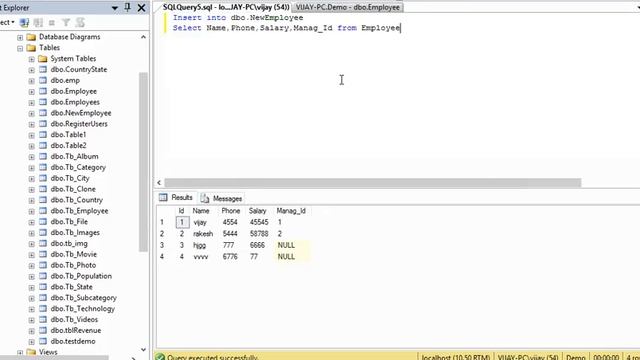Click the table icon beside dbo.Tb_Clone

(43, 189)
